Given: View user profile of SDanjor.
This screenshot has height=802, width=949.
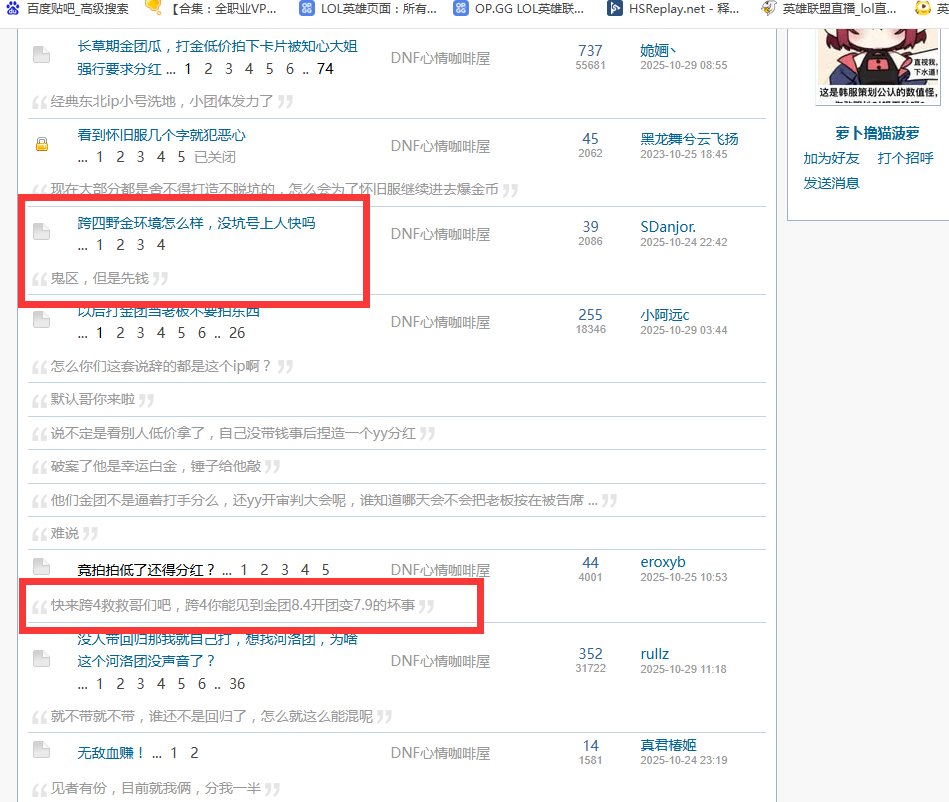Looking at the screenshot, I should coord(667,227).
